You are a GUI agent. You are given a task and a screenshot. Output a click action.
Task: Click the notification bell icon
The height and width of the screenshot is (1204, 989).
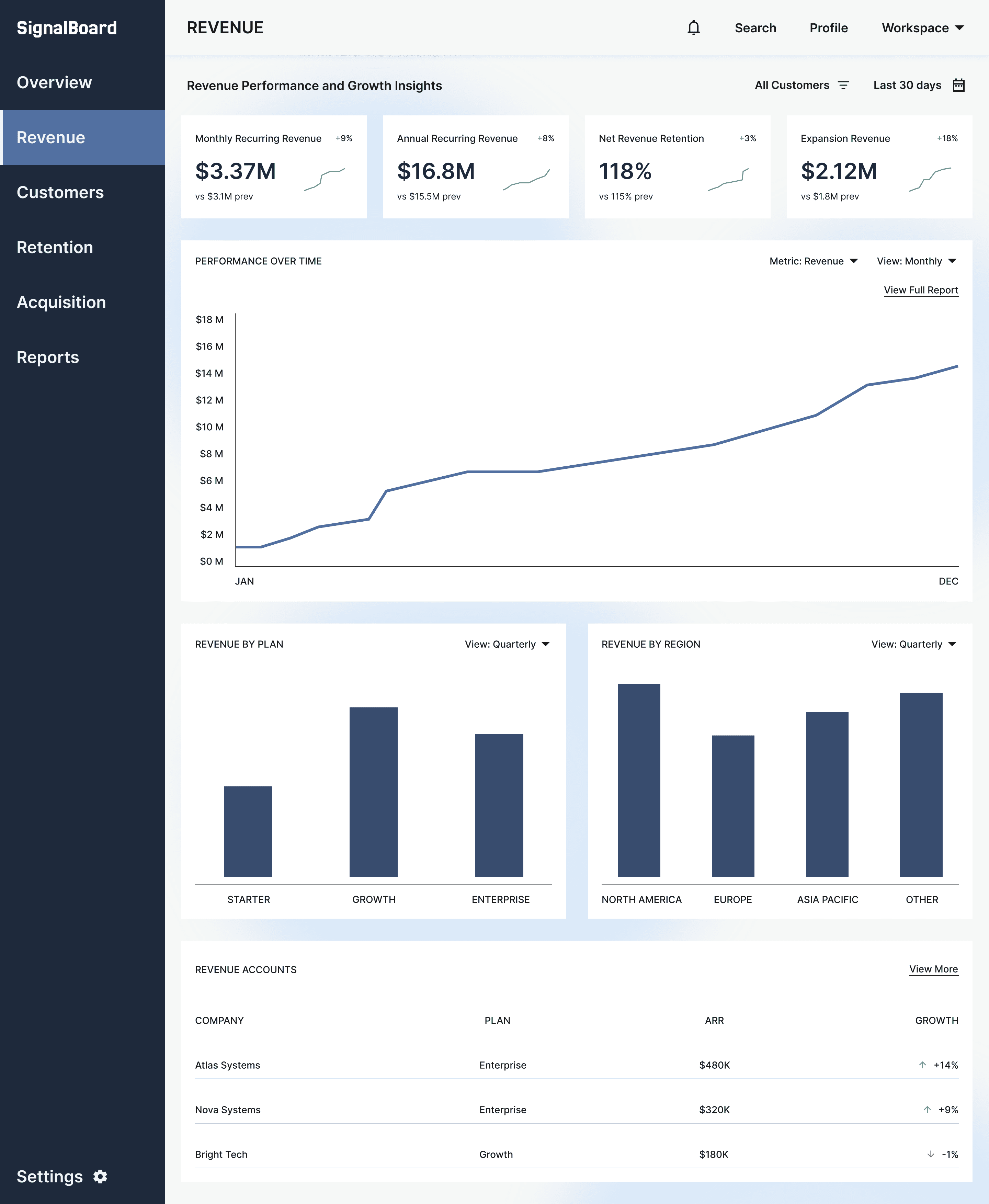(x=693, y=28)
